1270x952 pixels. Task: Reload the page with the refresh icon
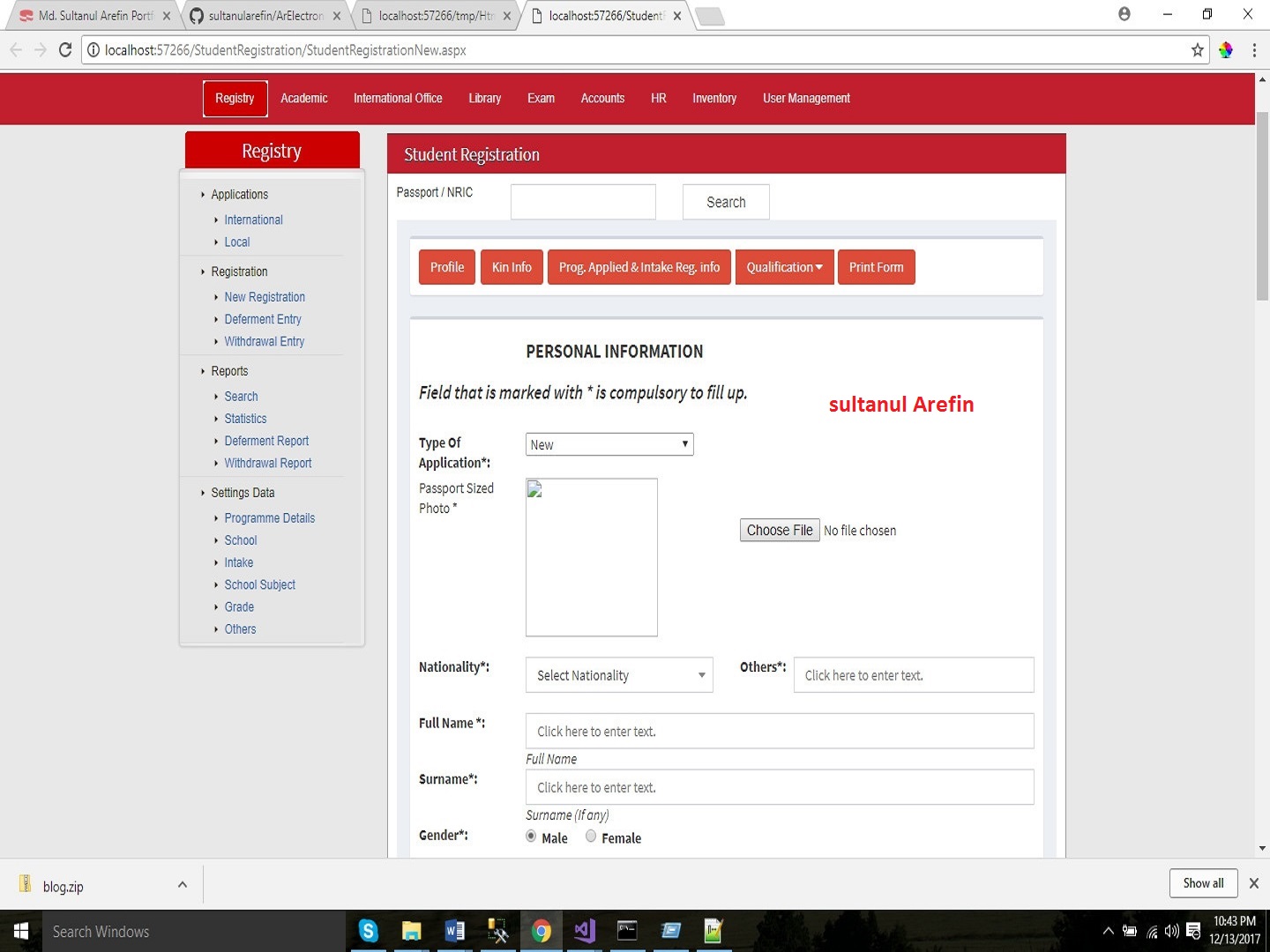65,50
